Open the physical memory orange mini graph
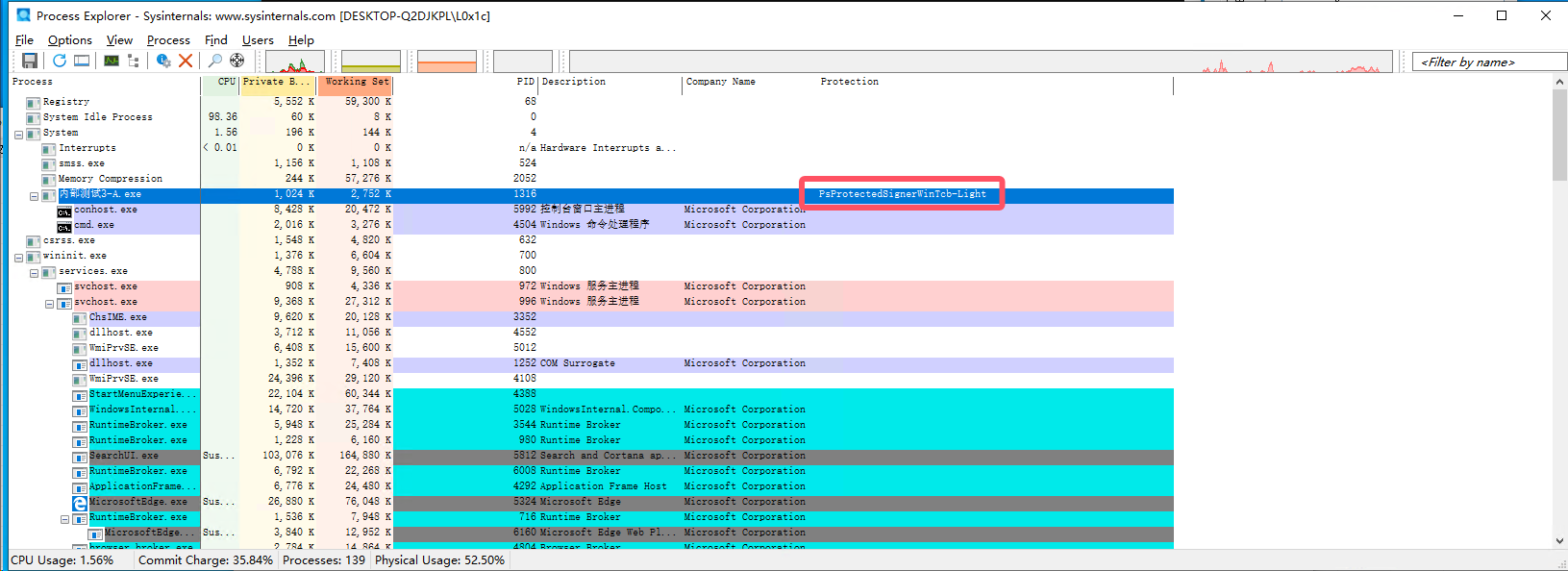The image size is (1568, 571). 447,62
